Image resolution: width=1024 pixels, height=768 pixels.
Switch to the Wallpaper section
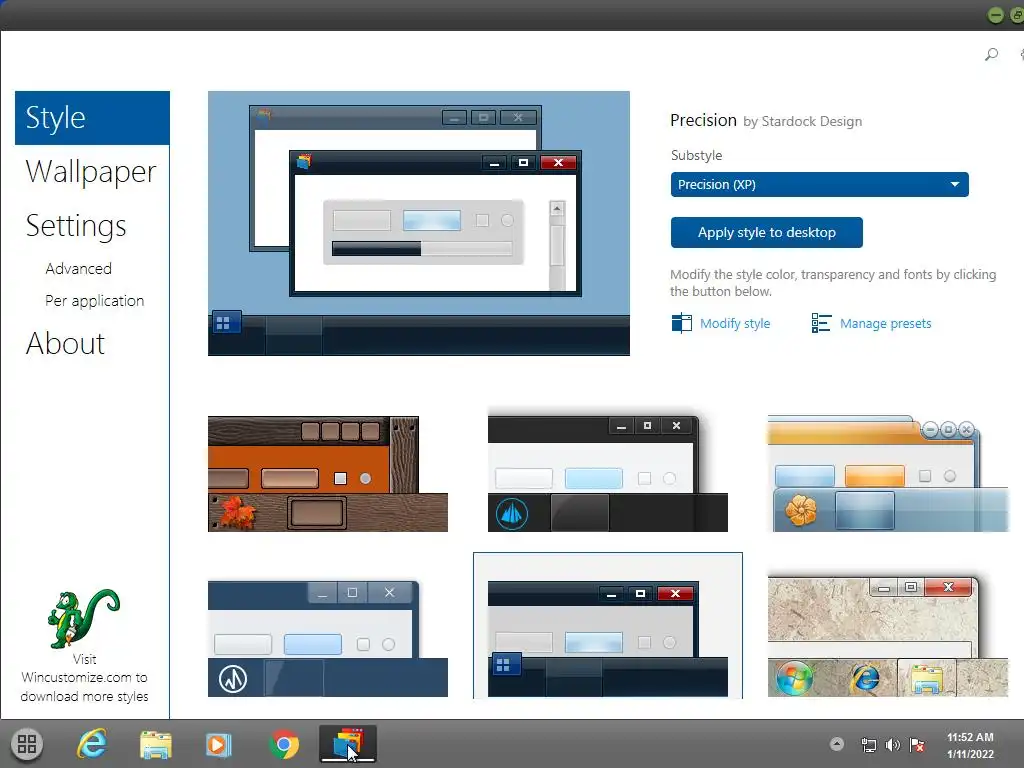[91, 172]
